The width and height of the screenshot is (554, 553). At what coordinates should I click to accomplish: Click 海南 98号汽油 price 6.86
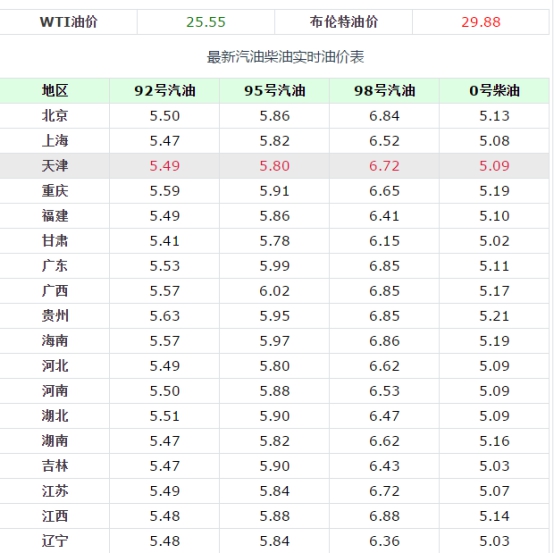tap(384, 341)
